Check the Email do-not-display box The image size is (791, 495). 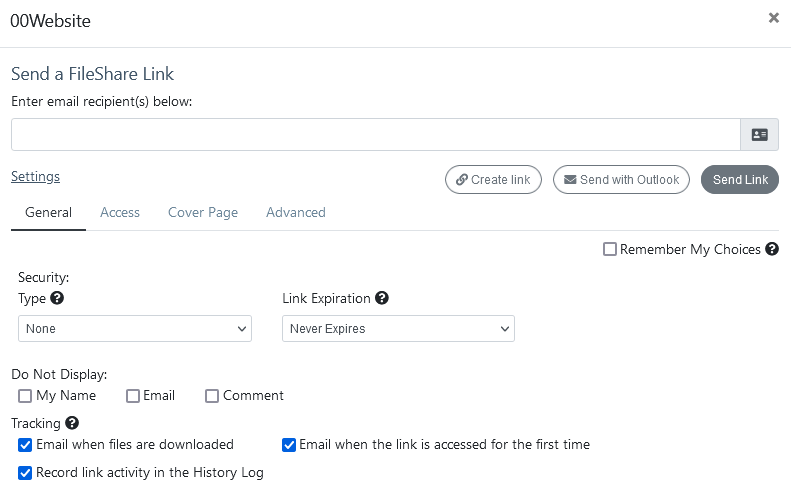tap(133, 396)
